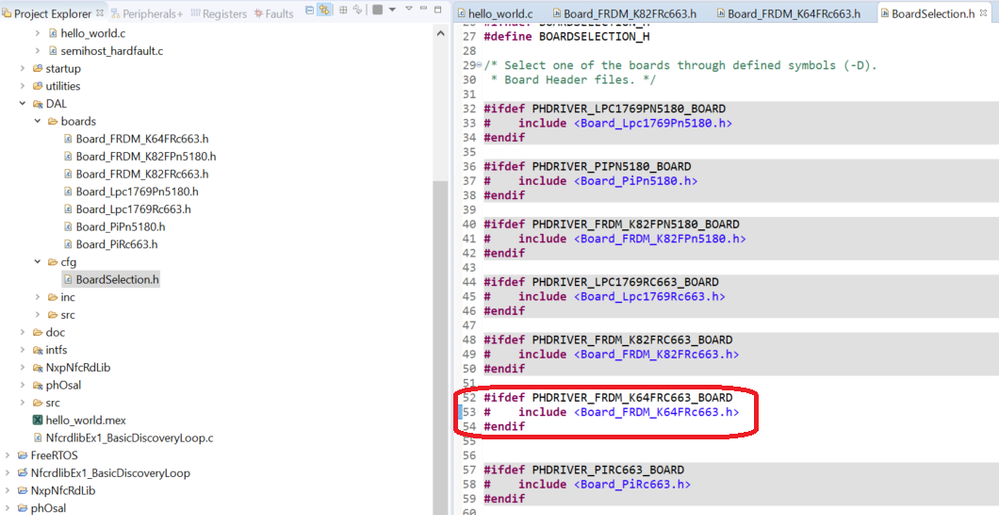The width and height of the screenshot is (999, 515).
Task: Expand the startup folder
Action: (22, 68)
